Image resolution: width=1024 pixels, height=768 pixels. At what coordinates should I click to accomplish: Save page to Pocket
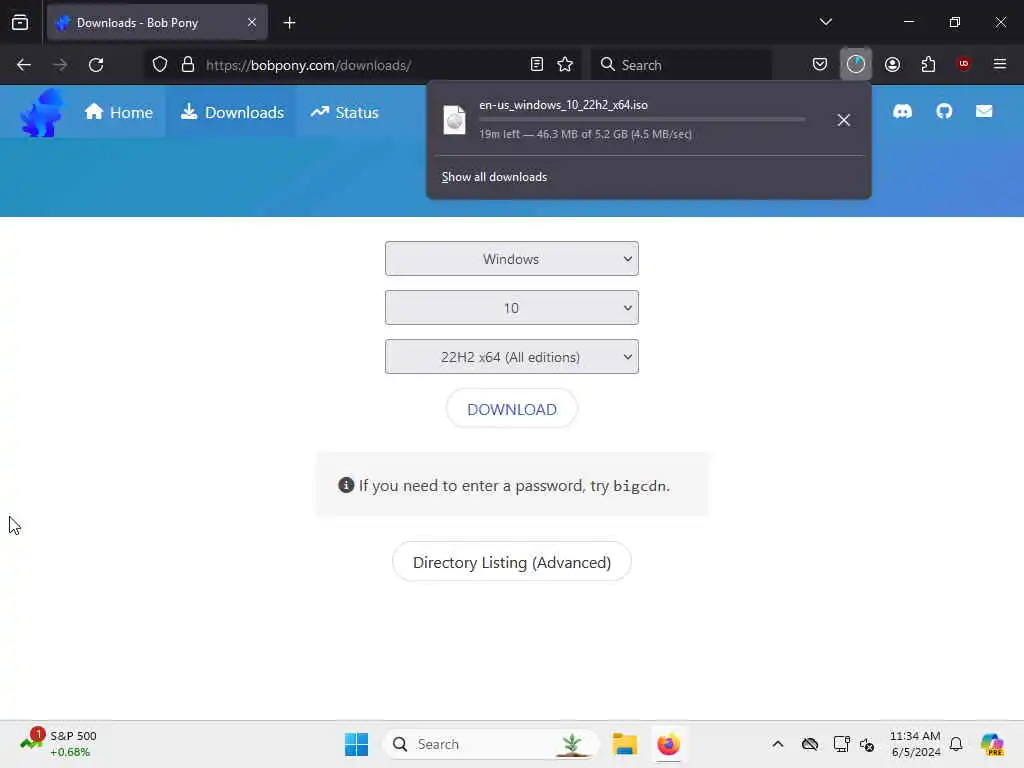820,64
